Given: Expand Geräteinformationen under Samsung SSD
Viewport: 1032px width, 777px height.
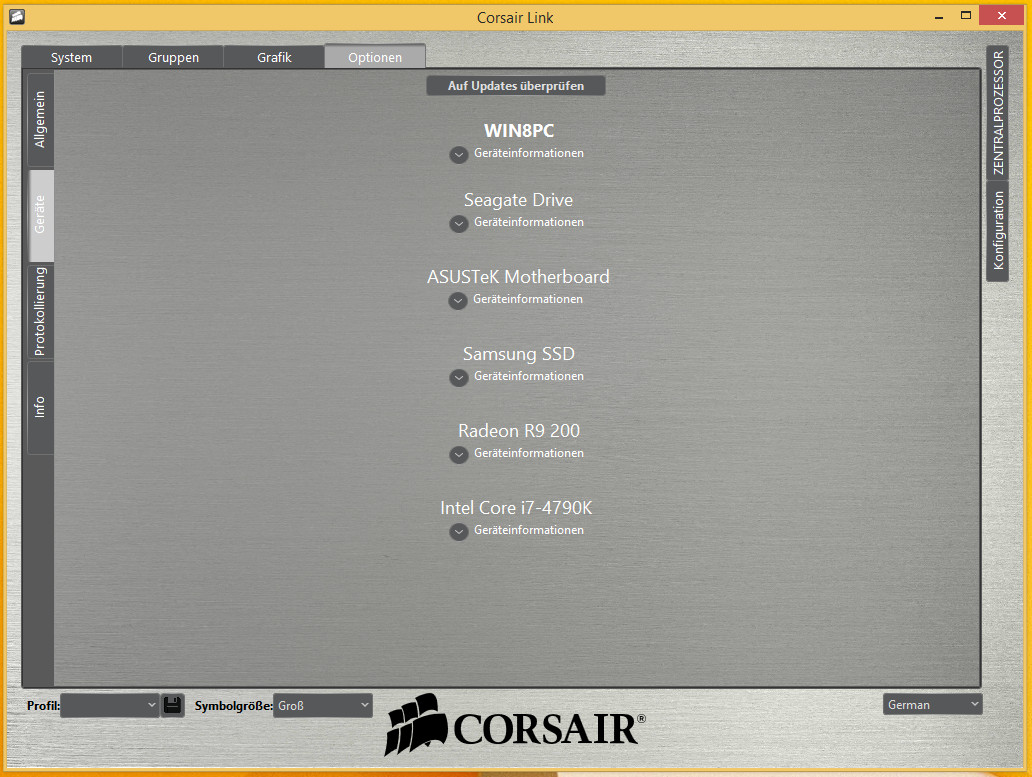Looking at the screenshot, I should tap(459, 378).
